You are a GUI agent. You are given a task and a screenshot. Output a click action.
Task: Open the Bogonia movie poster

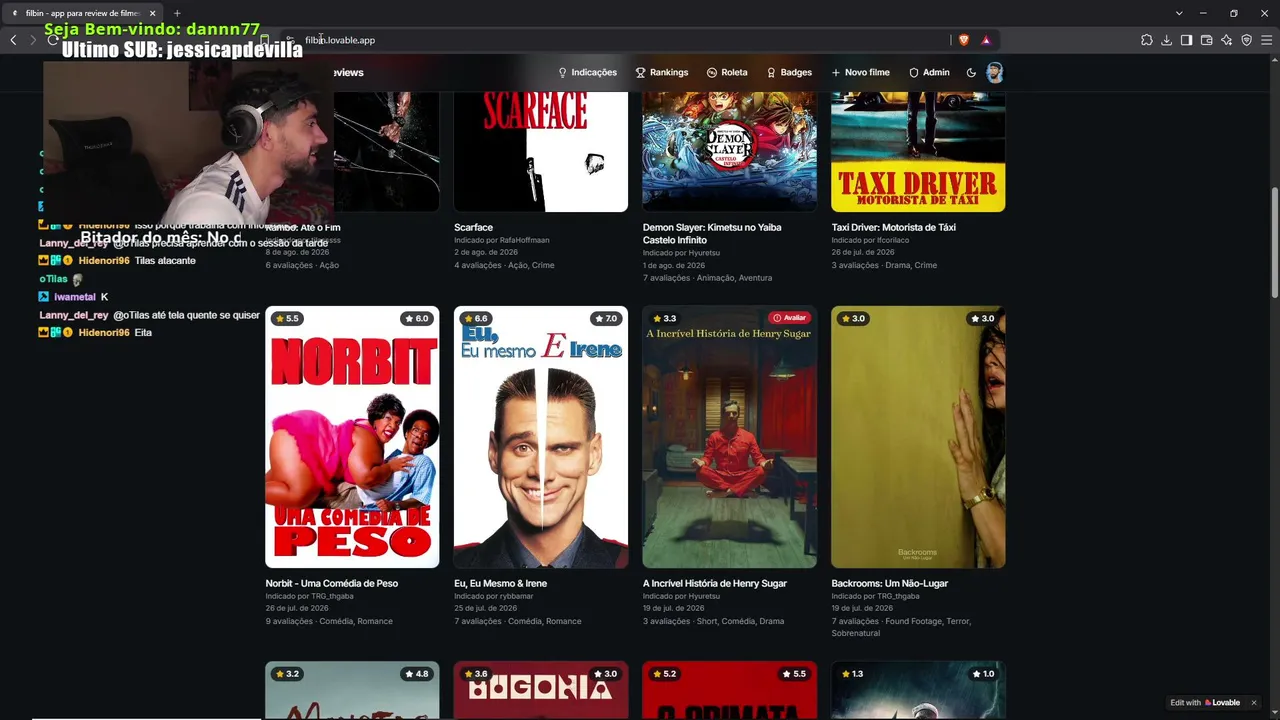coord(541,690)
